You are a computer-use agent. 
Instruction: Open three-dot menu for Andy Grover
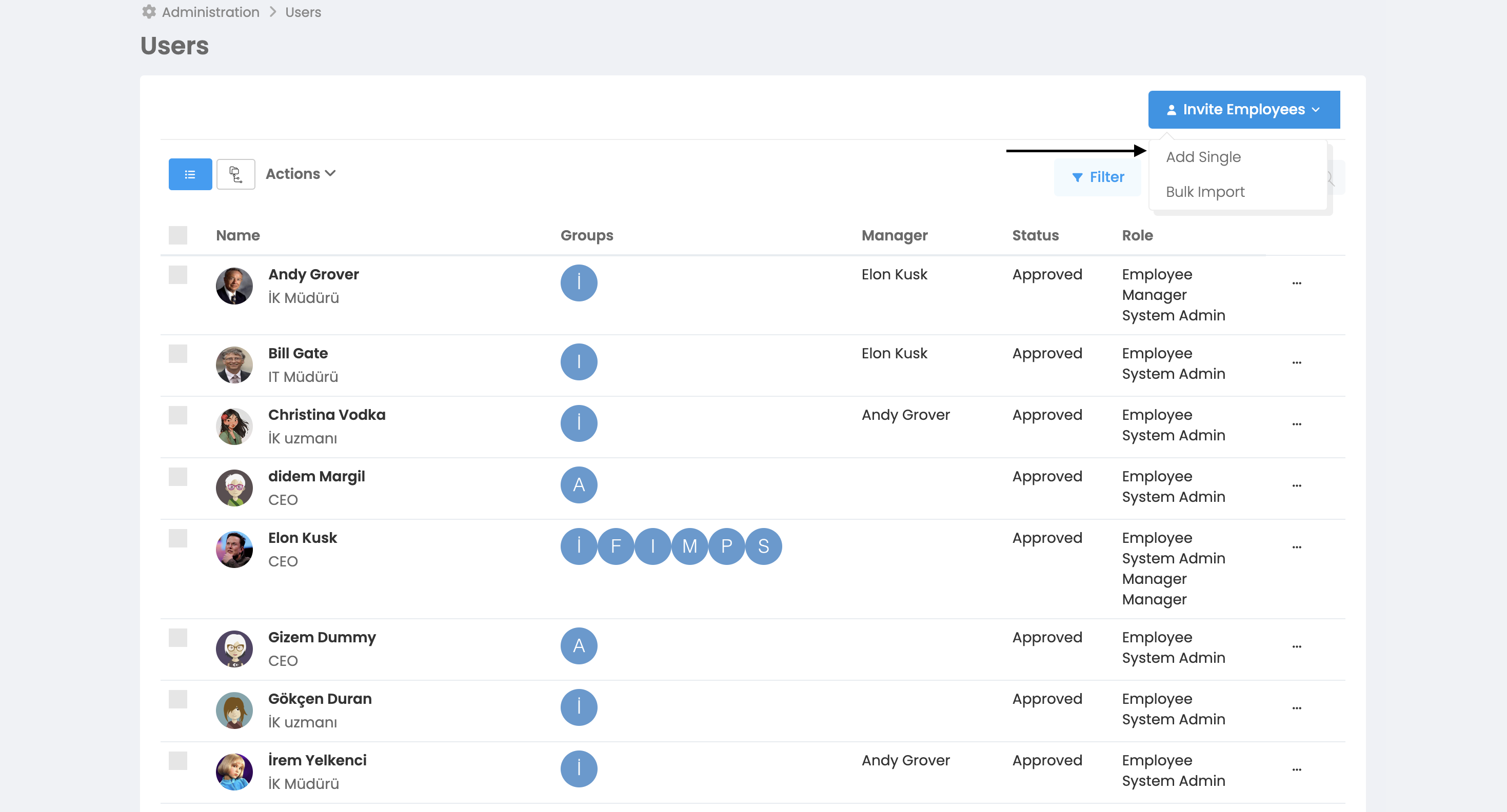(1296, 283)
